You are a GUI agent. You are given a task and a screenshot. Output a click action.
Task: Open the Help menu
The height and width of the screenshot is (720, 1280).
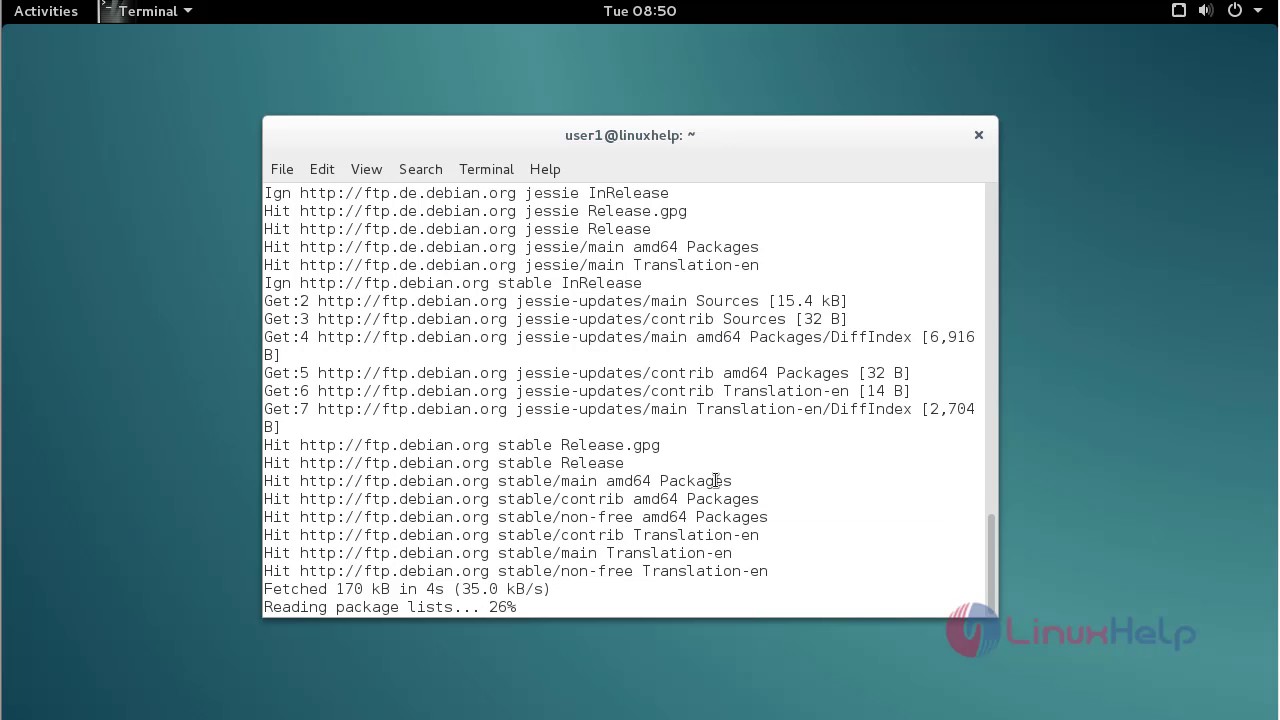pyautogui.click(x=545, y=169)
